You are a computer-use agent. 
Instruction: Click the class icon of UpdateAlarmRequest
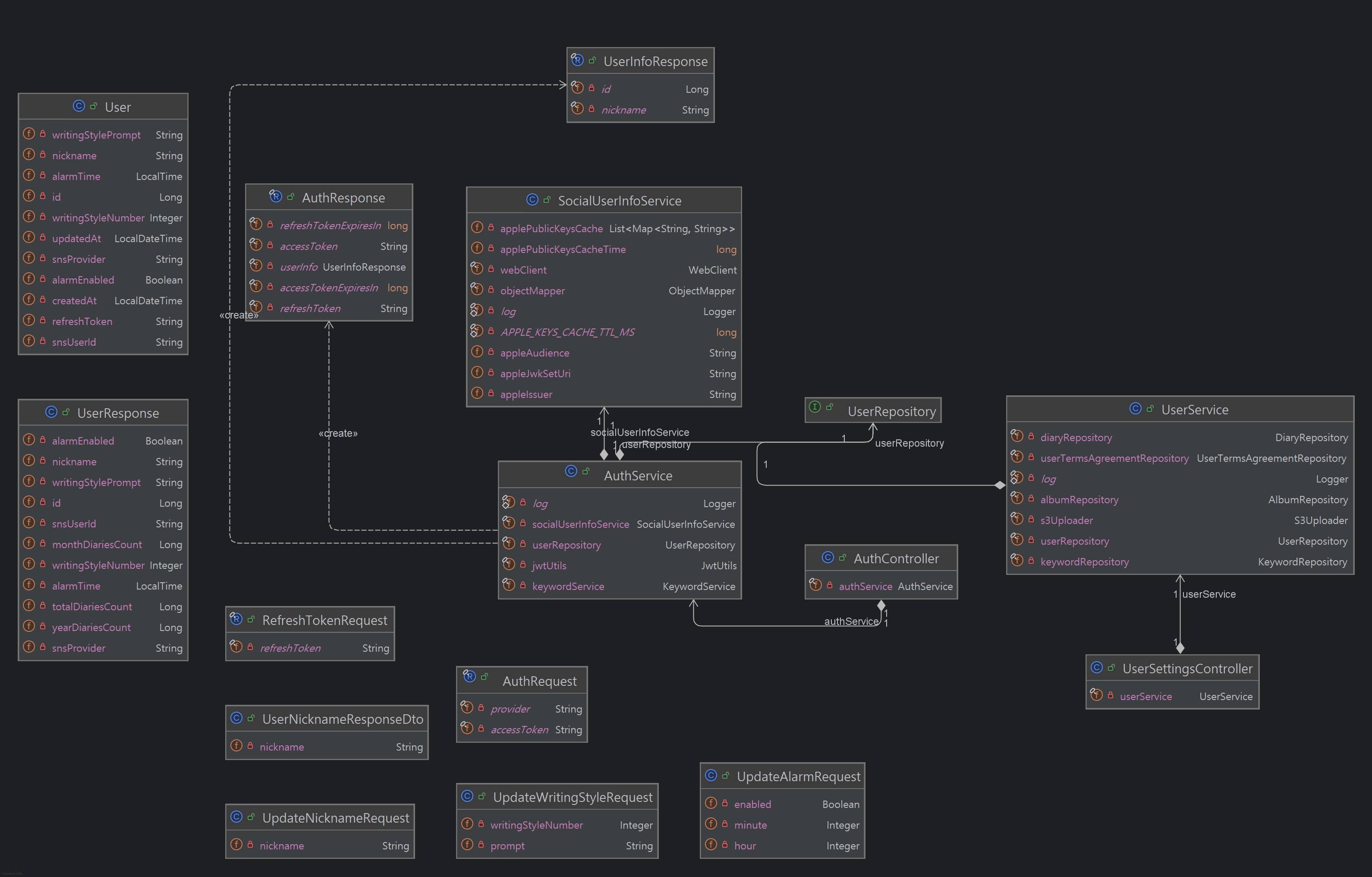pos(711,775)
